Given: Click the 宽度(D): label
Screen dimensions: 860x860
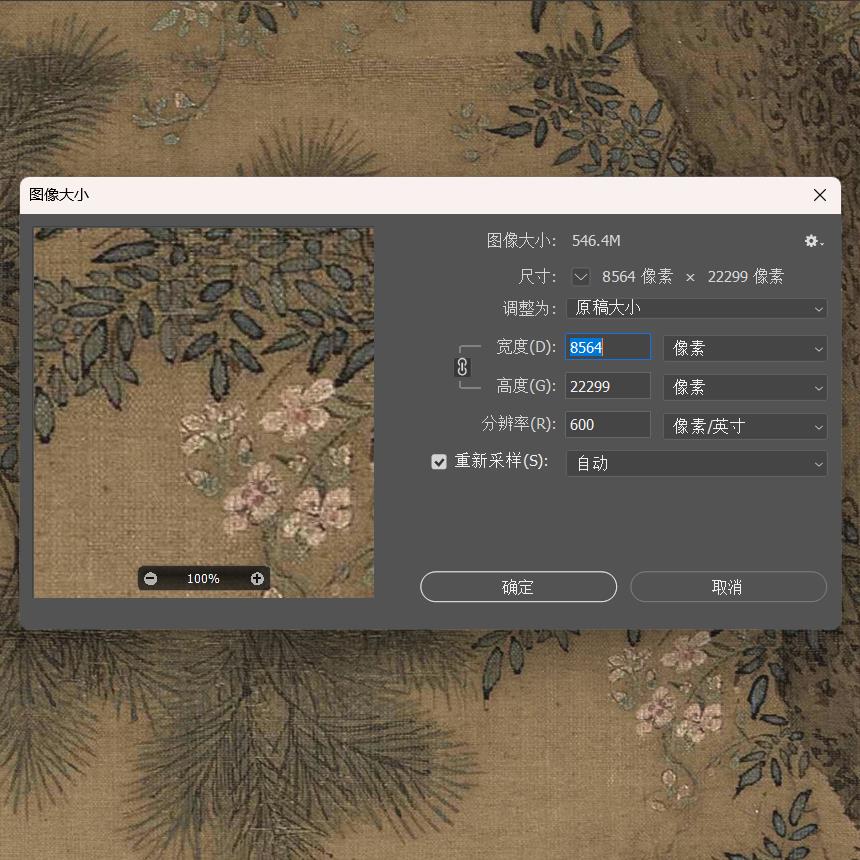Looking at the screenshot, I should pyautogui.click(x=525, y=347).
